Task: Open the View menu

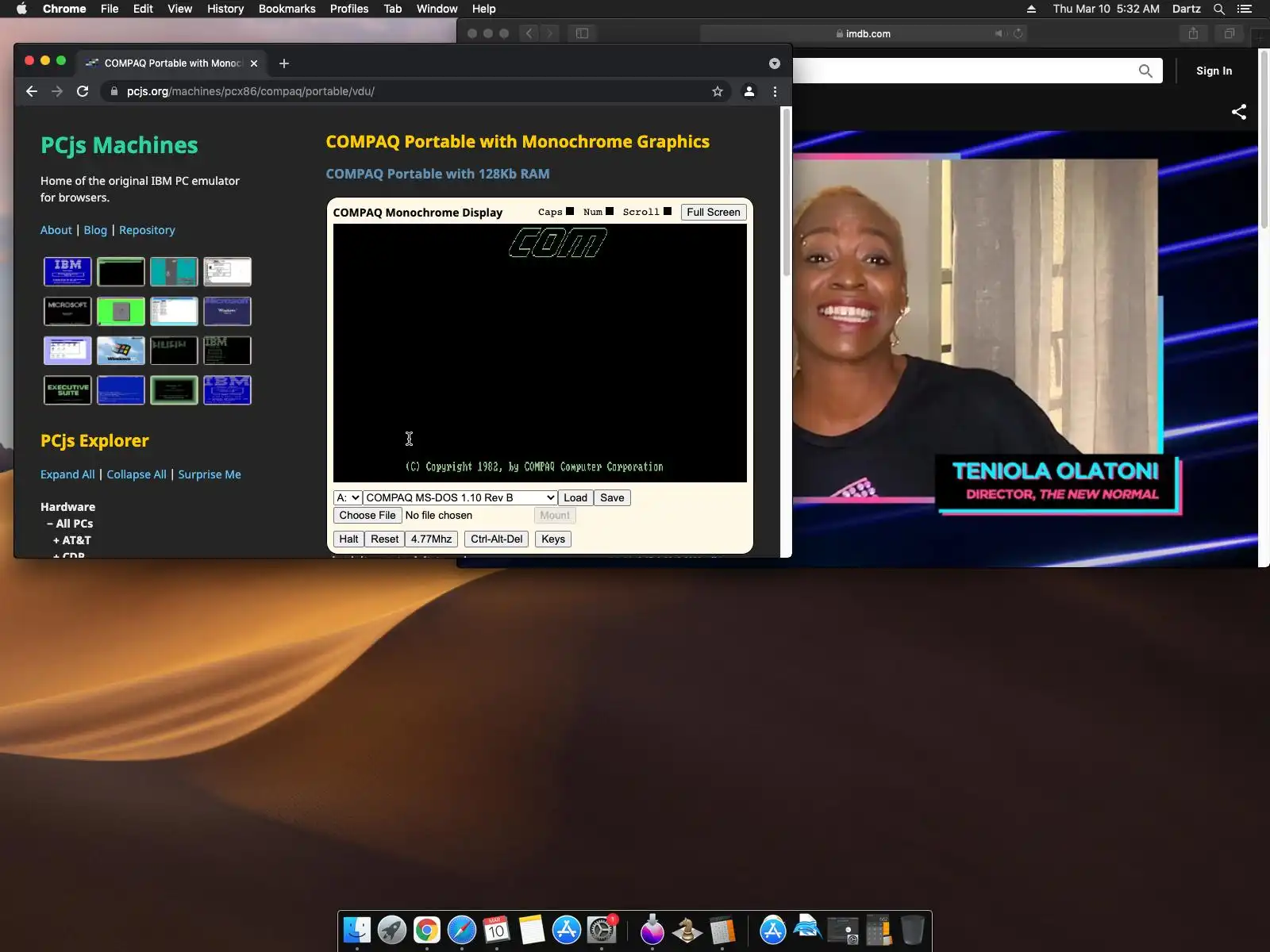Action: pyautogui.click(x=180, y=9)
